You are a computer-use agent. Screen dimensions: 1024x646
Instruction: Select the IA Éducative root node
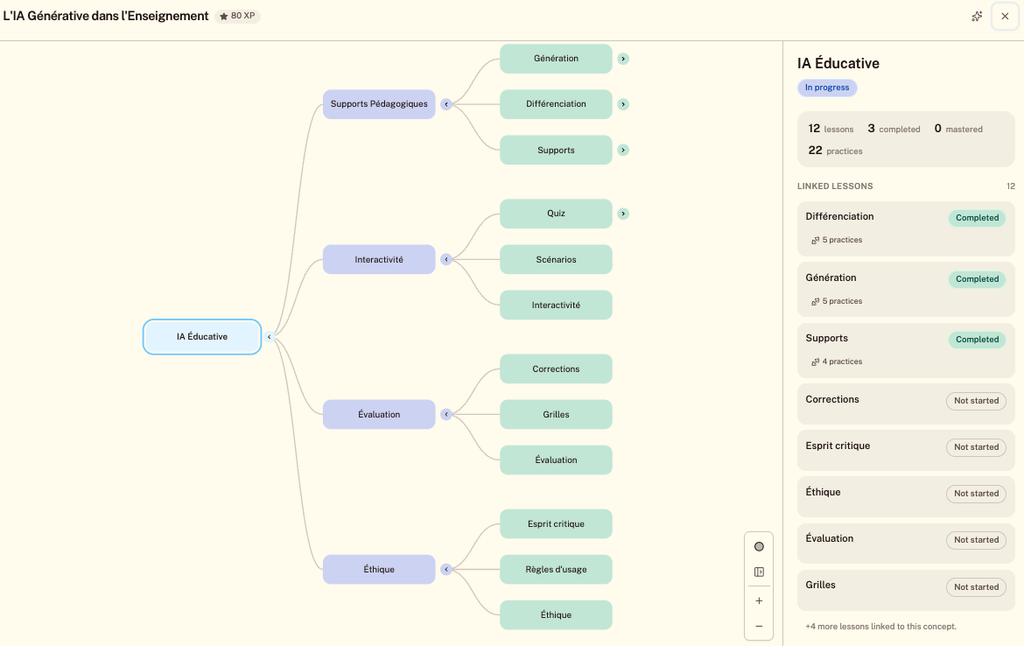click(202, 337)
